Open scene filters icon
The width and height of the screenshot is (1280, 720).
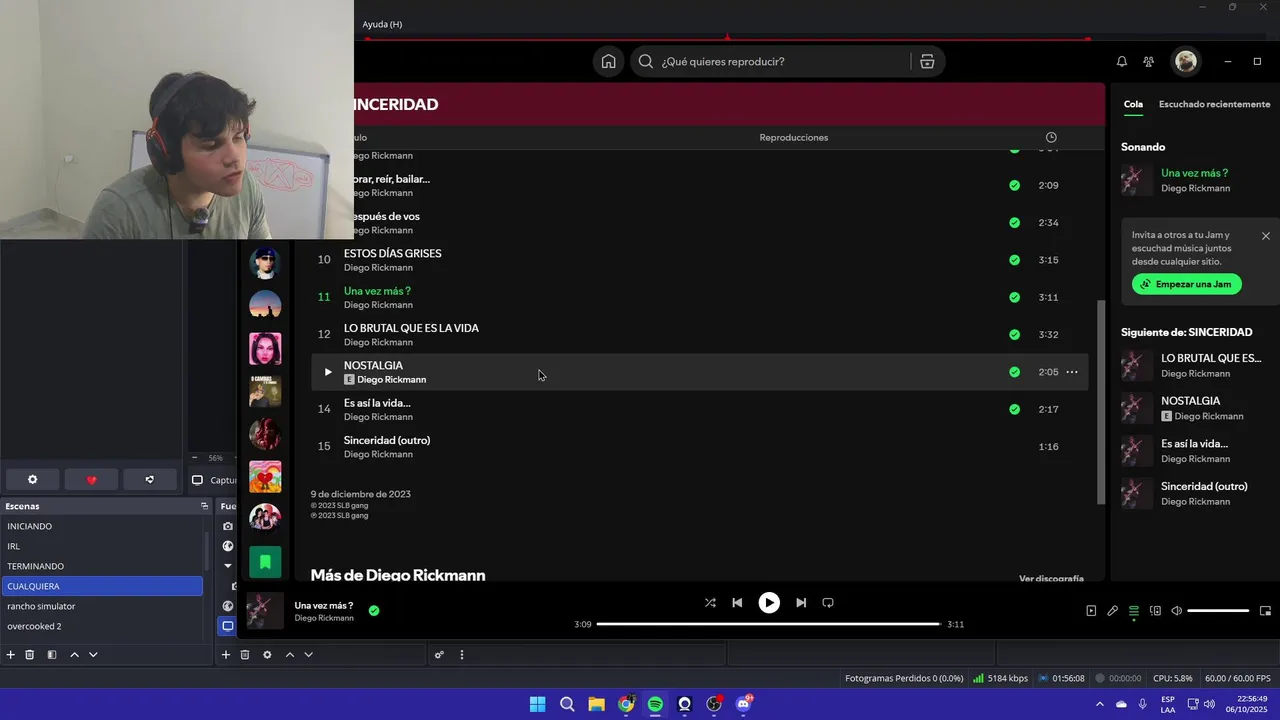[52, 655]
